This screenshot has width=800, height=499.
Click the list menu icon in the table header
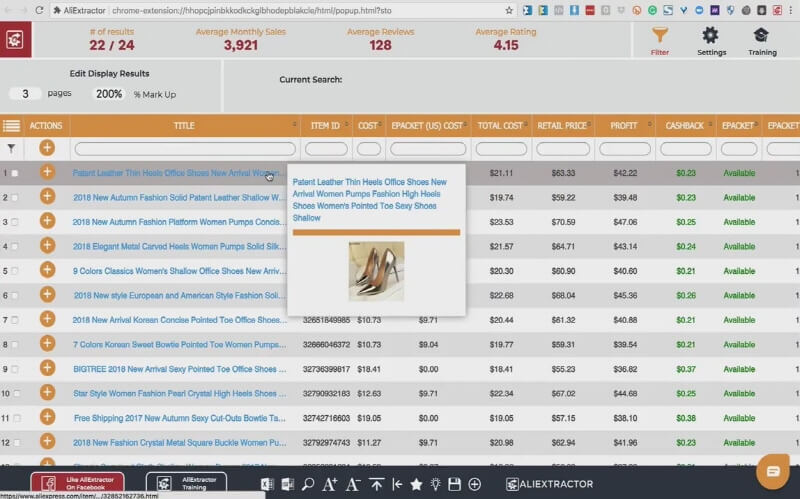pyautogui.click(x=11, y=126)
